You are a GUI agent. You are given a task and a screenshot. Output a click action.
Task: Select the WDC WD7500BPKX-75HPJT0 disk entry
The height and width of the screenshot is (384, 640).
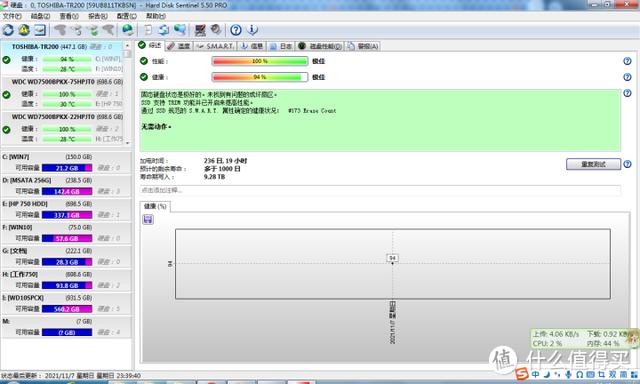click(x=67, y=93)
